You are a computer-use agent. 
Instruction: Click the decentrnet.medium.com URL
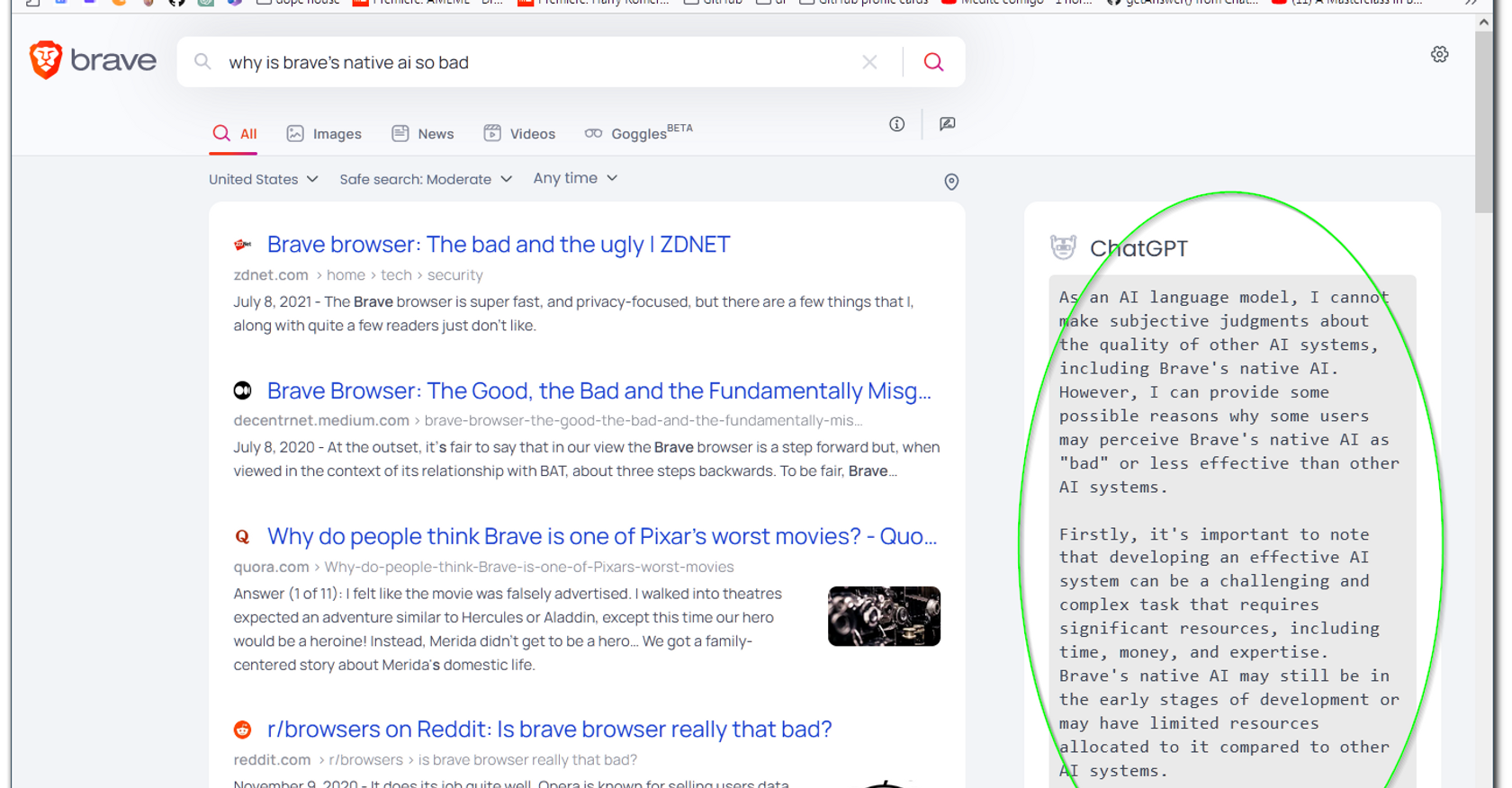click(x=547, y=420)
